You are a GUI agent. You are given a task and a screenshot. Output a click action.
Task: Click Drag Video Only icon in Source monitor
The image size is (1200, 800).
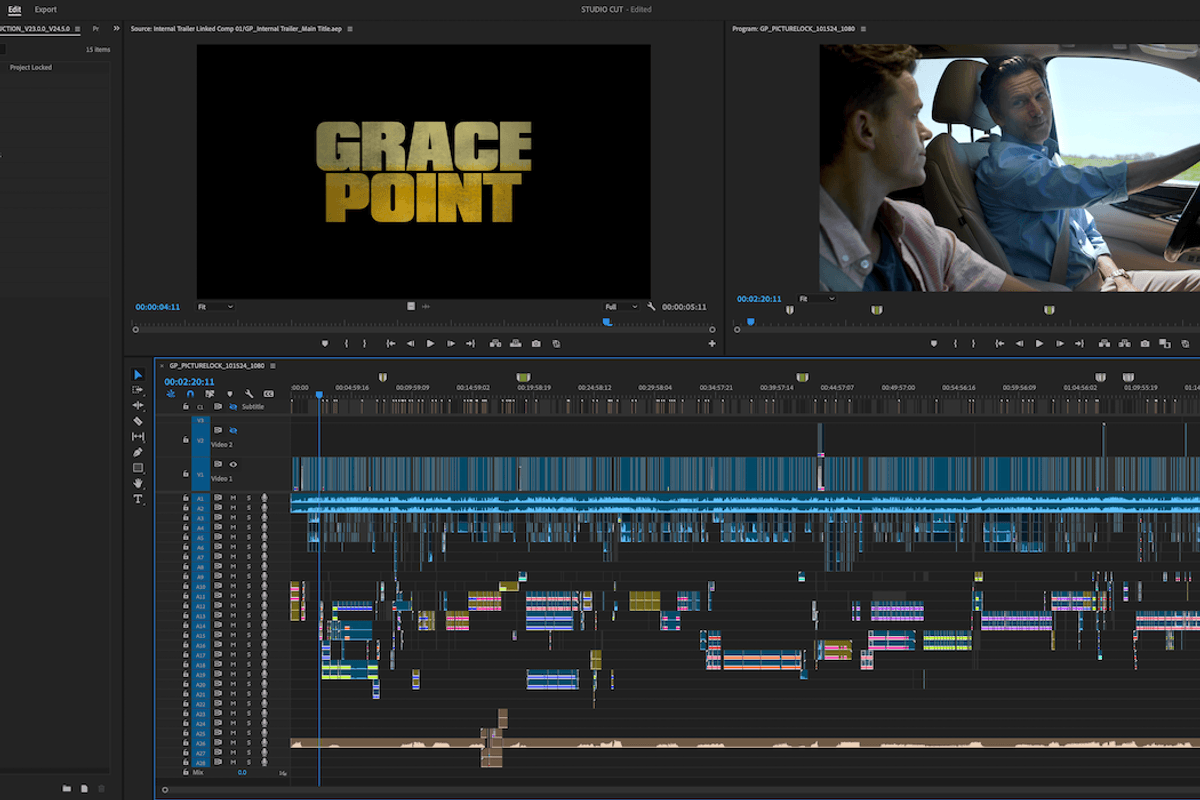[411, 306]
